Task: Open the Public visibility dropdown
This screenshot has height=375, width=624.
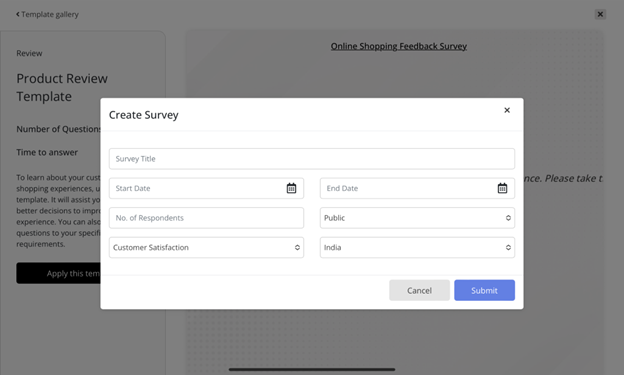Action: tap(417, 218)
